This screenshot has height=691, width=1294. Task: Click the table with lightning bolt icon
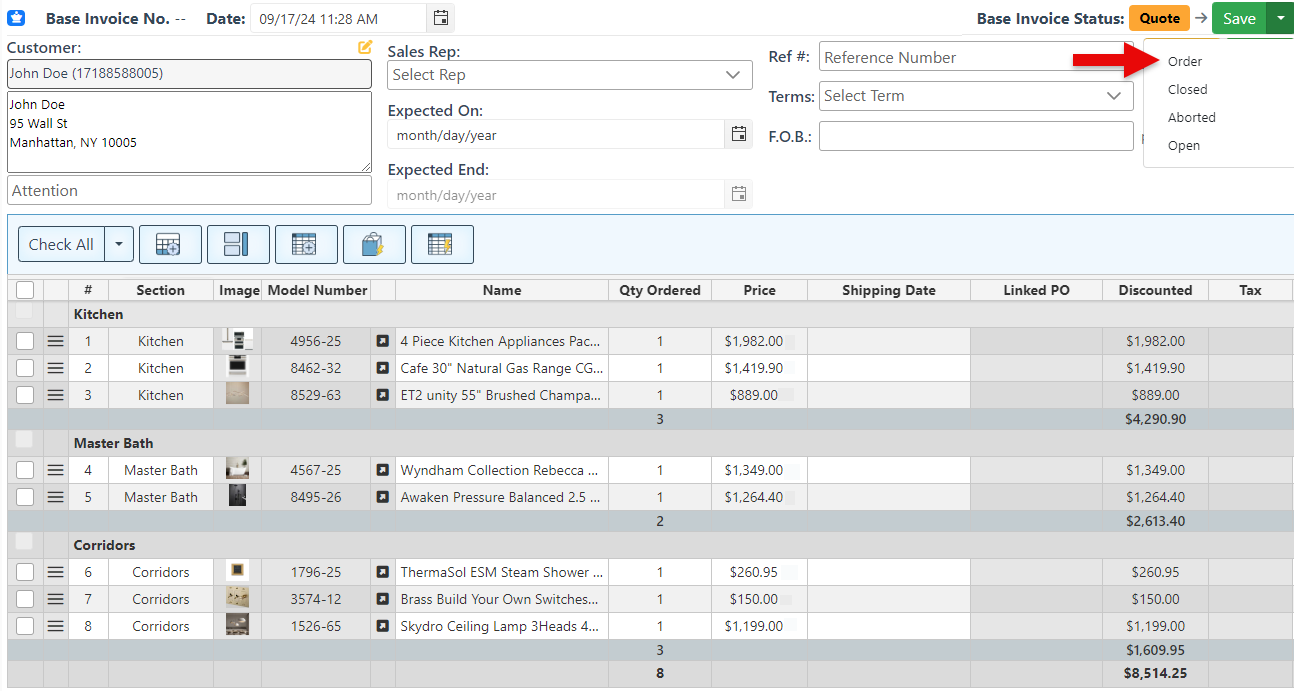(442, 244)
